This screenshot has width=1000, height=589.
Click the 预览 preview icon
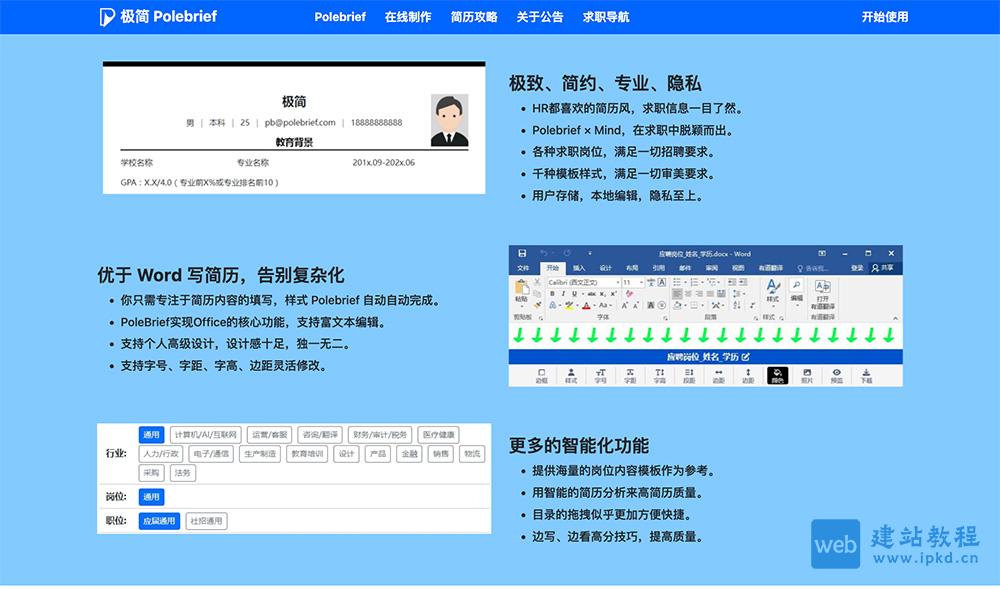(x=836, y=375)
